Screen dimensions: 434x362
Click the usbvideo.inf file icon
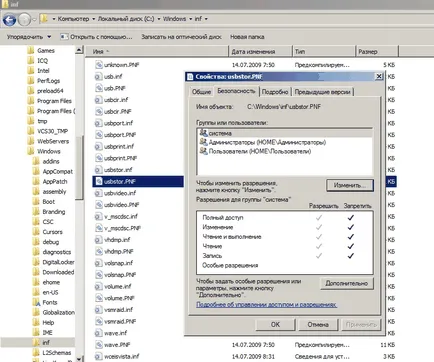(98, 193)
